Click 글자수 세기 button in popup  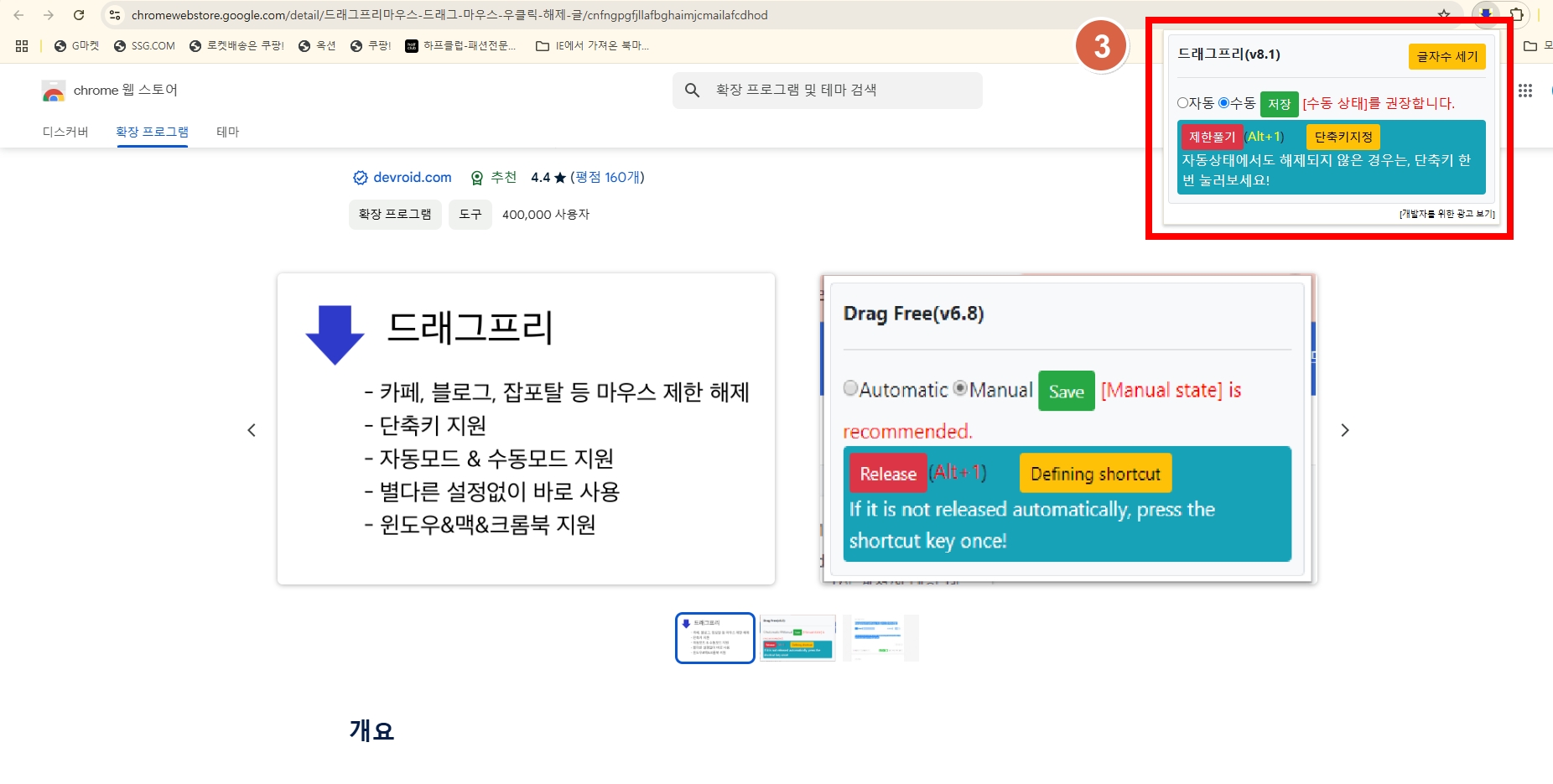click(x=1447, y=56)
